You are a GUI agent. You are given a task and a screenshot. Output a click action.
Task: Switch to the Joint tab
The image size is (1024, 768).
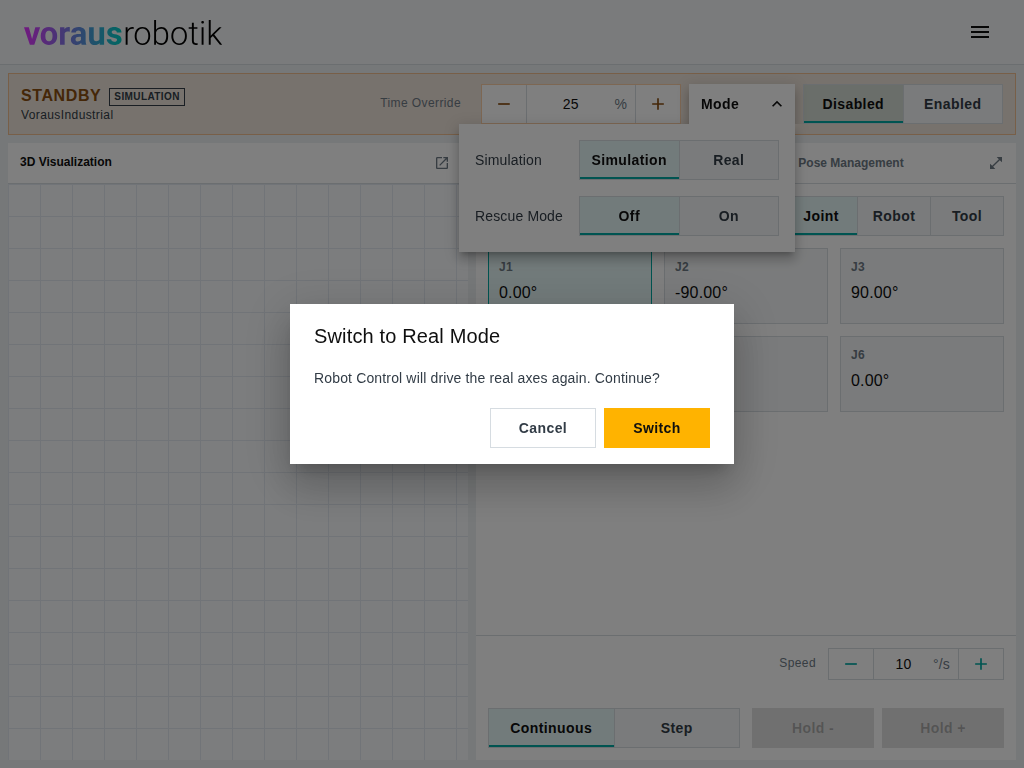click(822, 216)
